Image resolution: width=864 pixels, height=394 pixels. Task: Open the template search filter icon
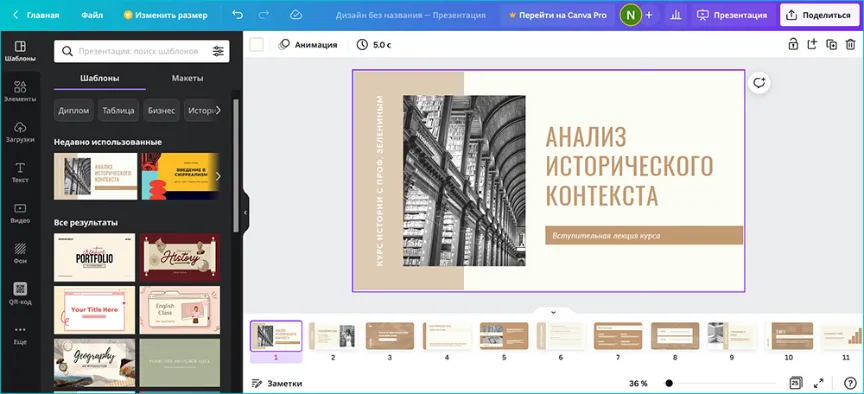tap(218, 51)
